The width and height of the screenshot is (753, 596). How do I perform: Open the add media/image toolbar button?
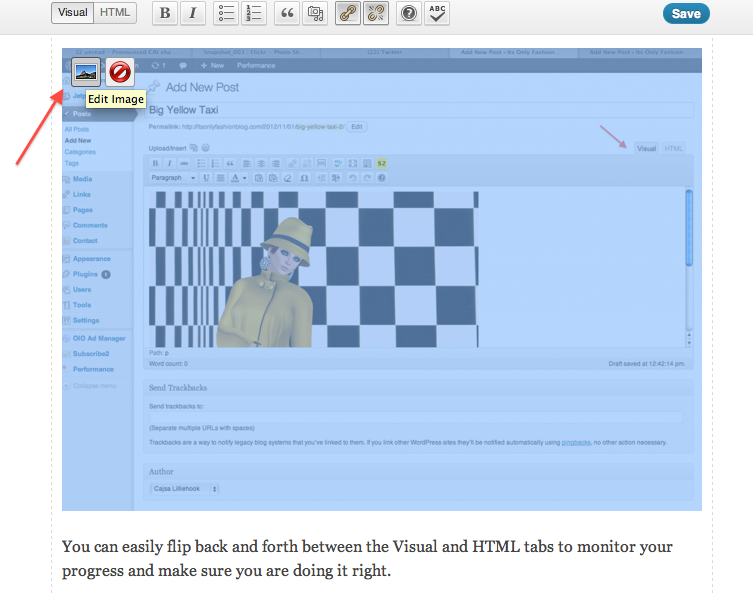point(315,14)
